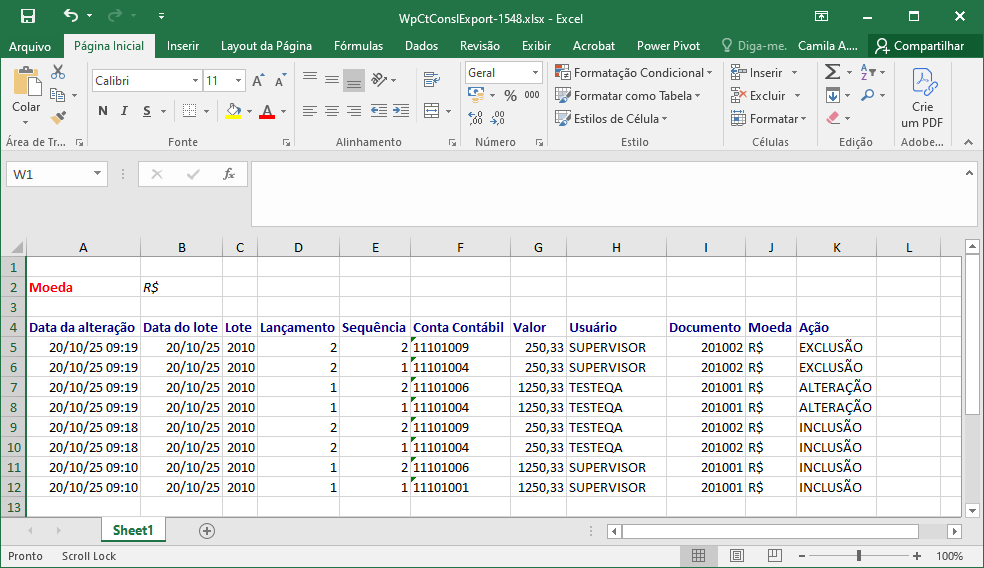Toggle bold formatting (N)
This screenshot has height=568, width=984.
pos(103,111)
